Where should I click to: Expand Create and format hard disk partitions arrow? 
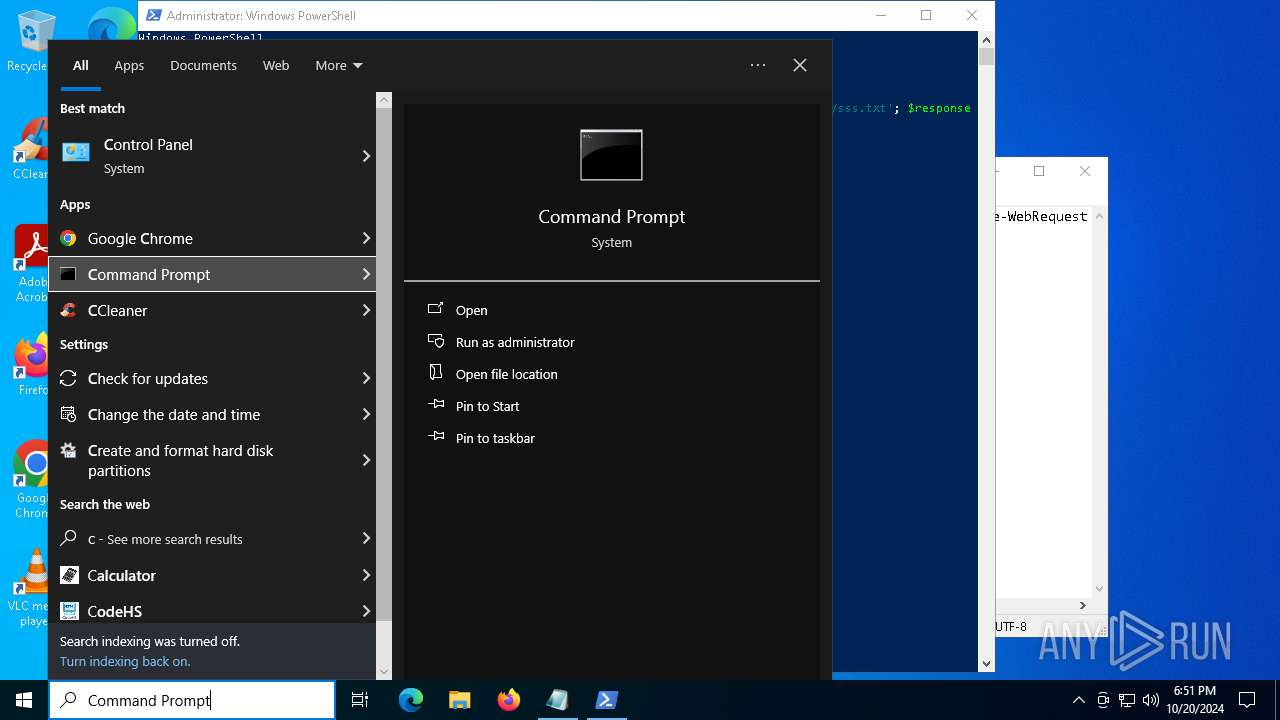[x=366, y=460]
